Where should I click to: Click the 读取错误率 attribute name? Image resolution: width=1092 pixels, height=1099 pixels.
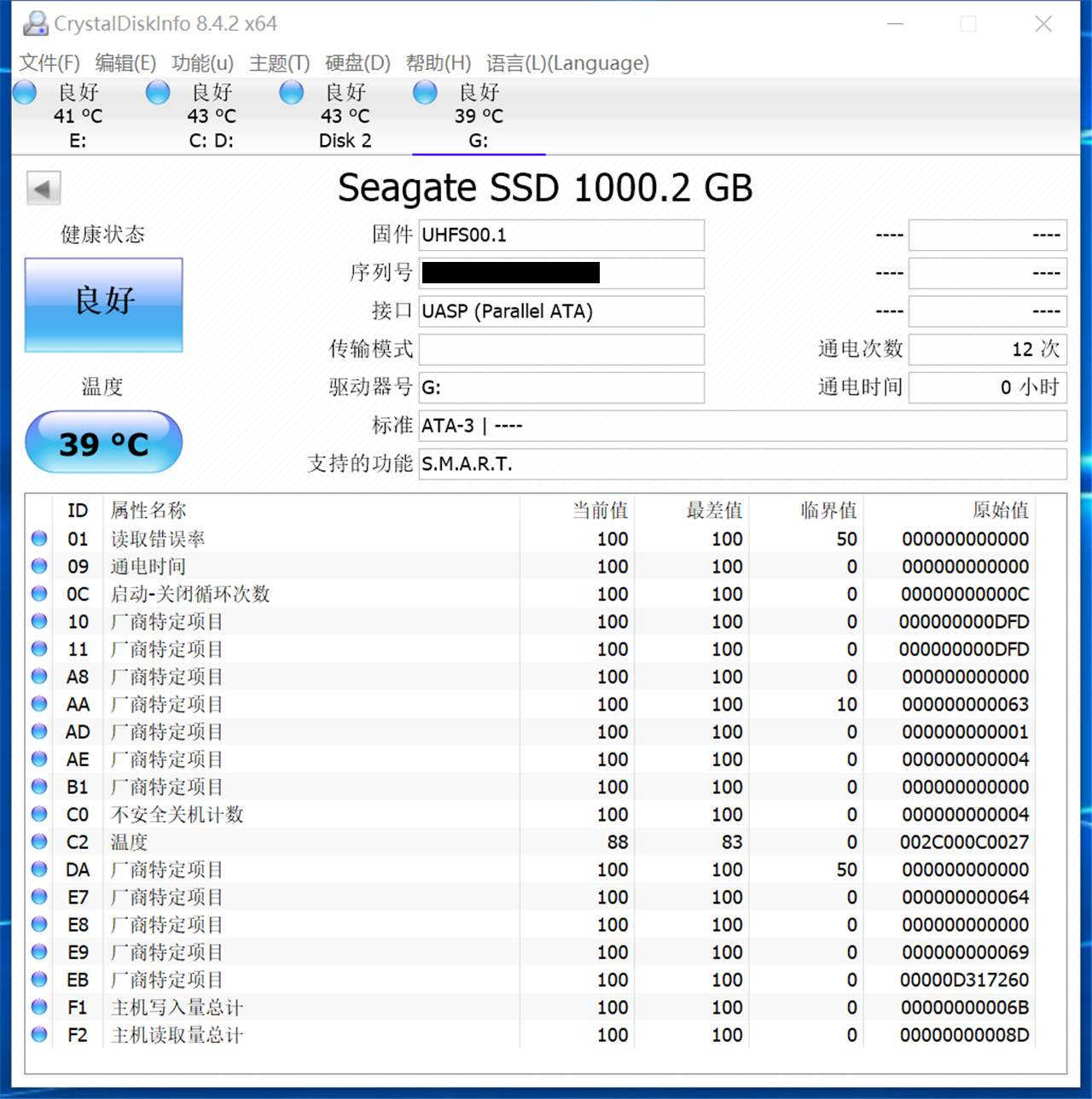(x=158, y=539)
